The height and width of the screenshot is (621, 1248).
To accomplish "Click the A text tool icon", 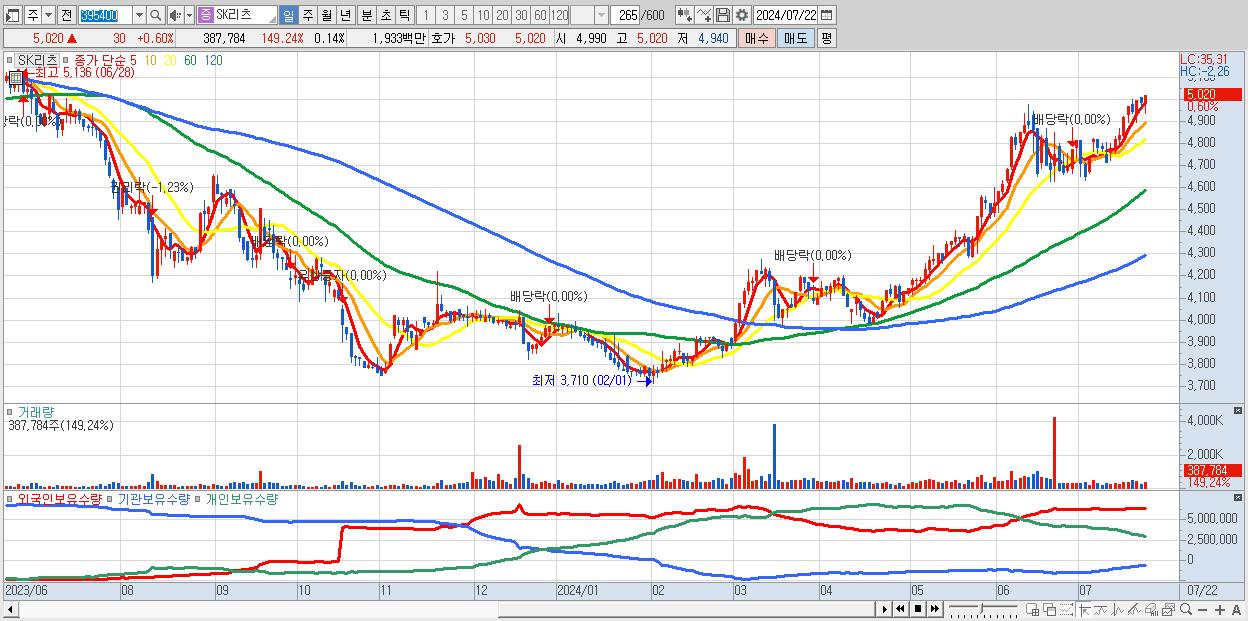I will pyautogui.click(x=1237, y=609).
